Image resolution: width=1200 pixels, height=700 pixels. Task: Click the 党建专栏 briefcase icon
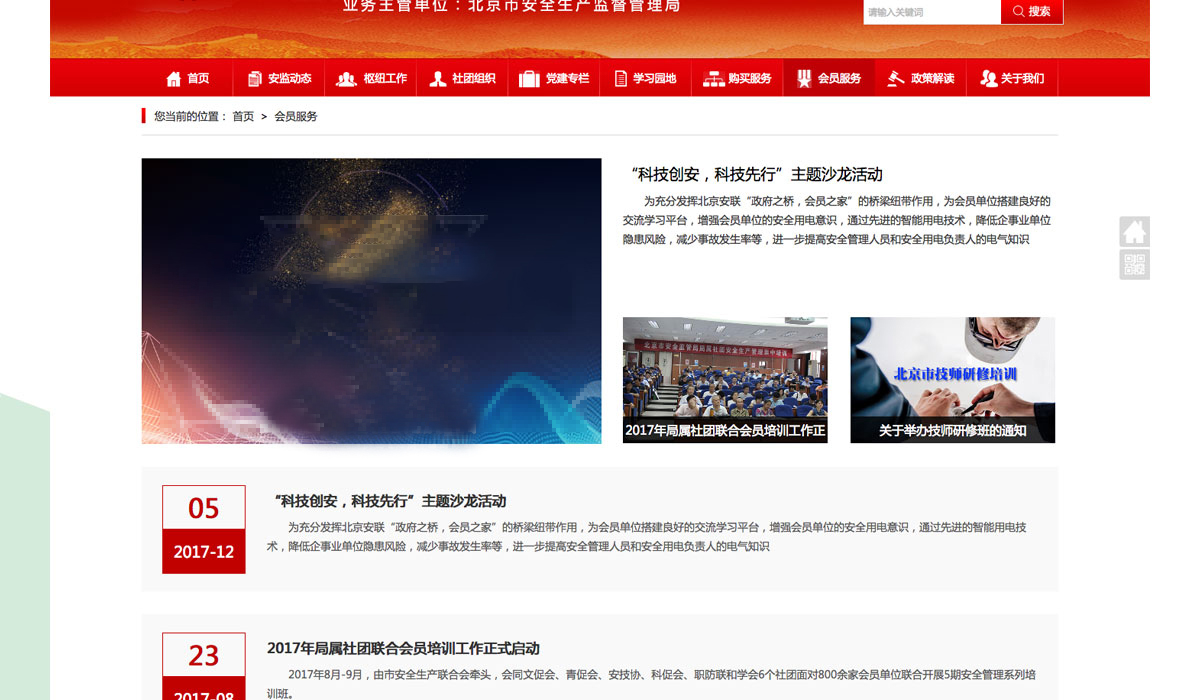coord(528,79)
